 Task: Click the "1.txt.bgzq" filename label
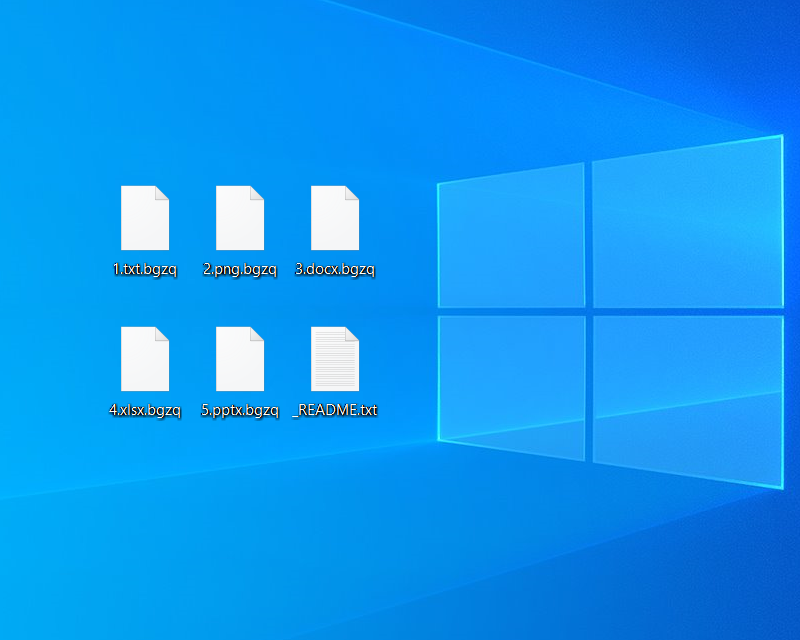pos(144,269)
